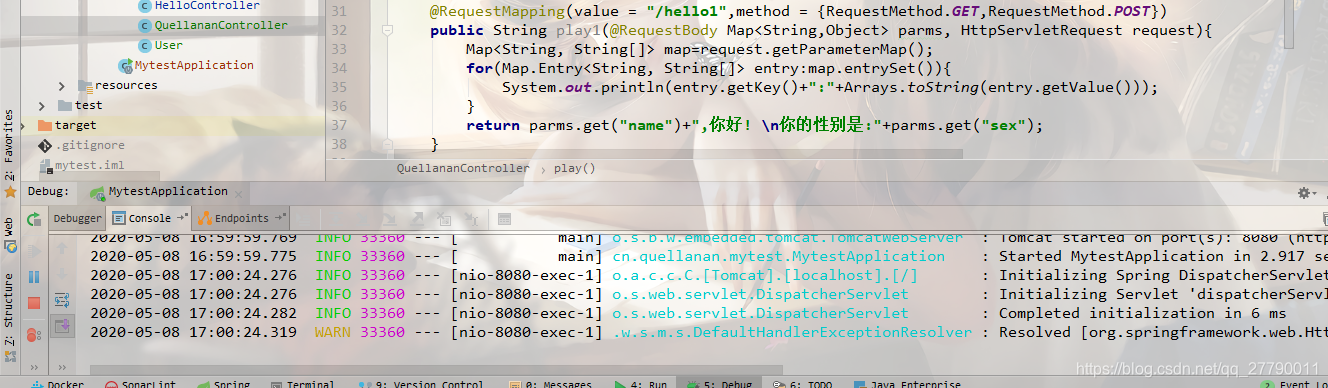Viewport: 1328px width, 388px height.
Task: Click the Drop Frame debug toolbar icon
Action: tap(444, 218)
